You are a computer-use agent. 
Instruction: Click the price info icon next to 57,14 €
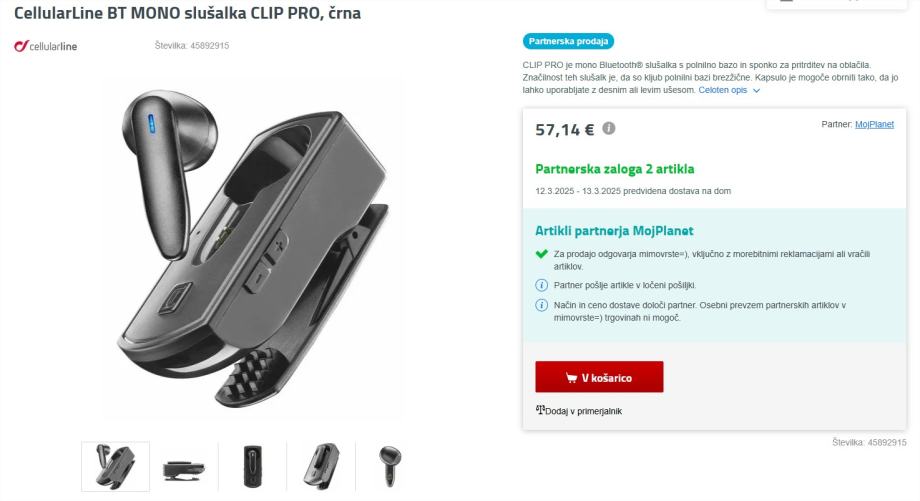pyautogui.click(x=609, y=128)
